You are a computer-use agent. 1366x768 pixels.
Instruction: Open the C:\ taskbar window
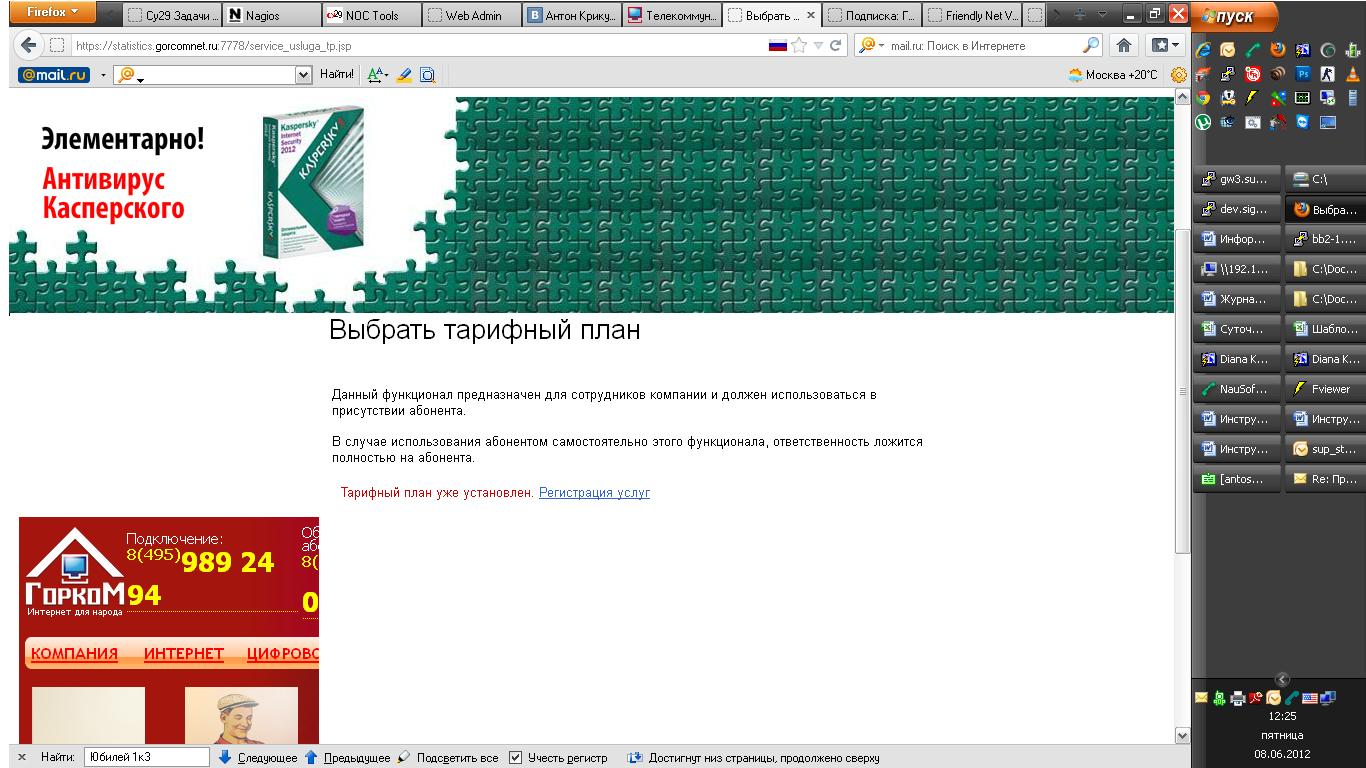click(x=1325, y=180)
